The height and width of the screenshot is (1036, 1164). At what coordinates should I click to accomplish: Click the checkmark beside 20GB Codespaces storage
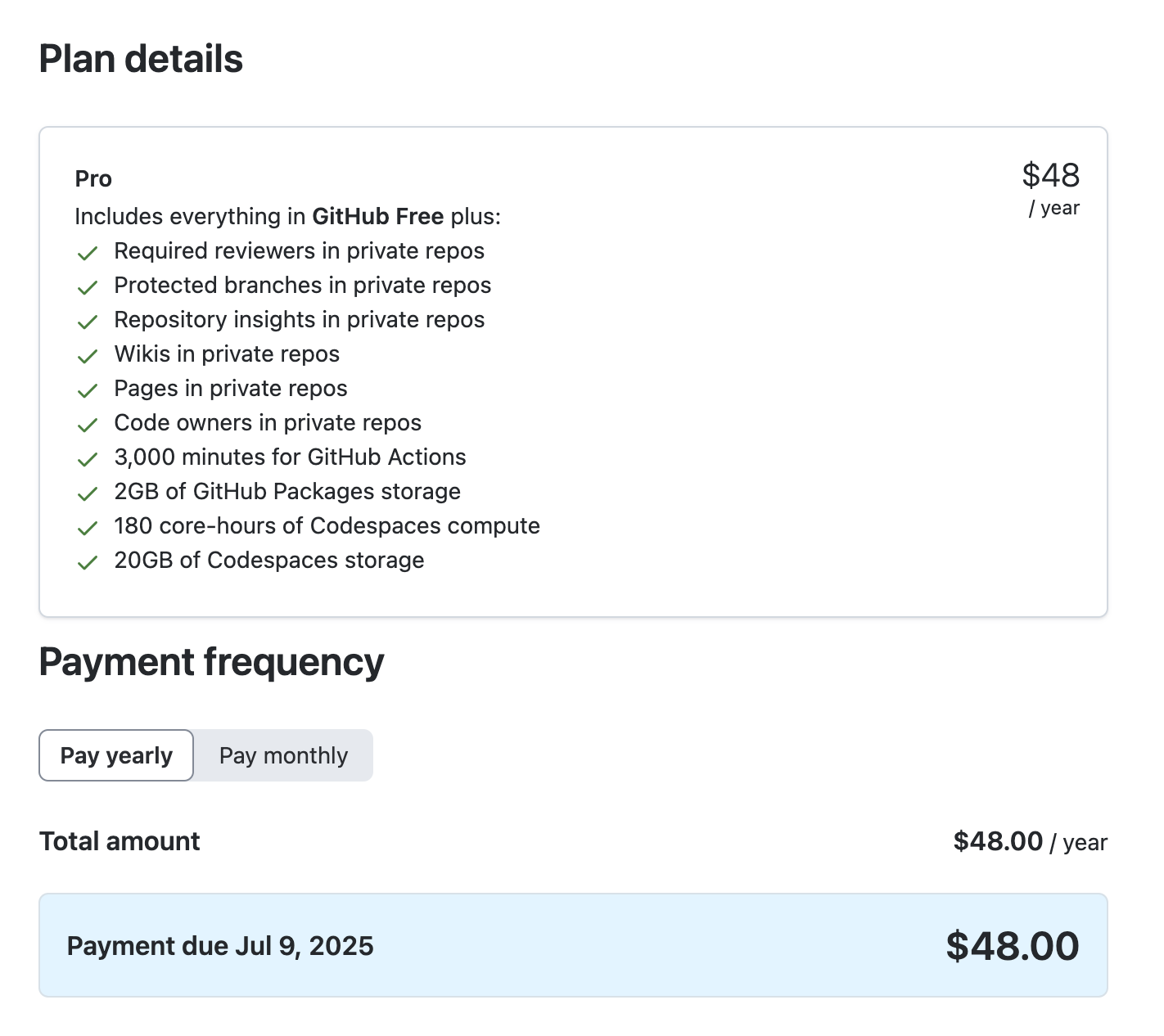[88, 562]
